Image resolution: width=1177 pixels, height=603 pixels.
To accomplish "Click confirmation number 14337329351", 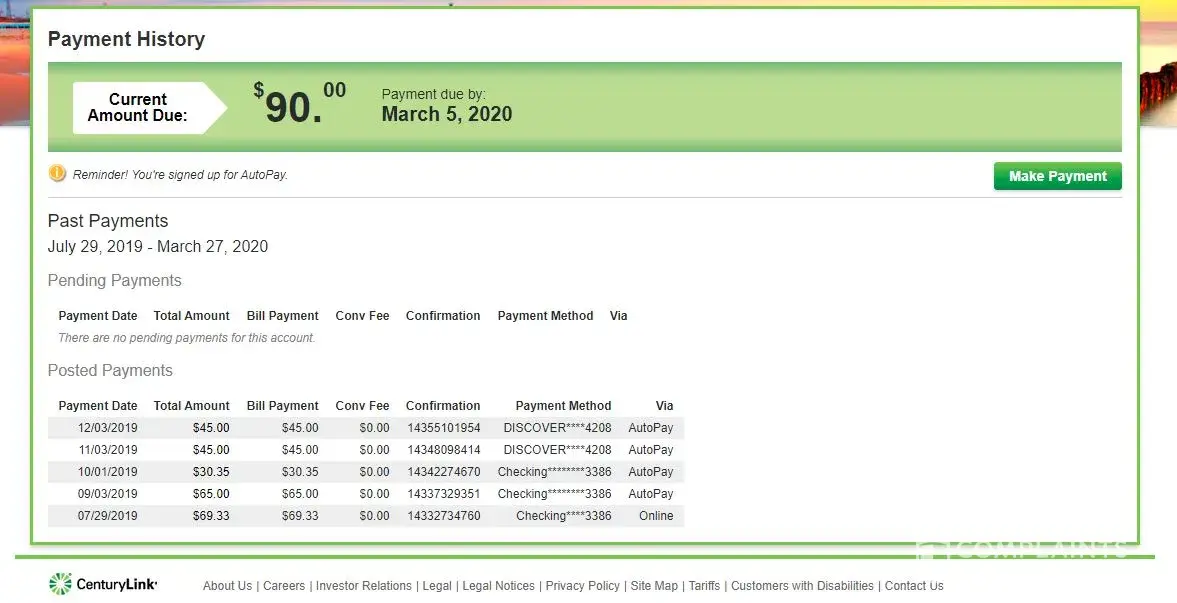I will click(x=444, y=493).
